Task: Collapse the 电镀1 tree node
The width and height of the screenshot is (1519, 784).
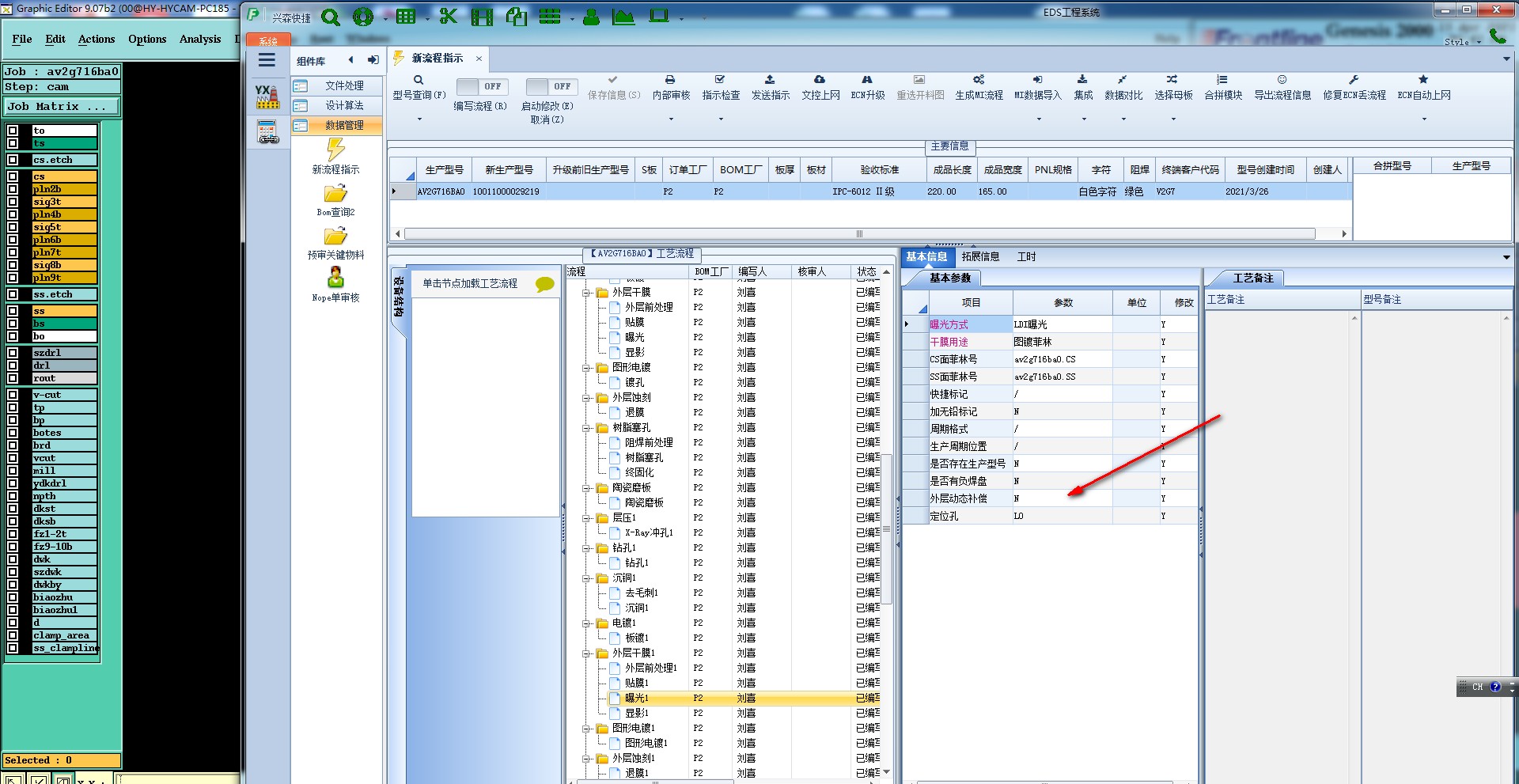Action: 587,623
